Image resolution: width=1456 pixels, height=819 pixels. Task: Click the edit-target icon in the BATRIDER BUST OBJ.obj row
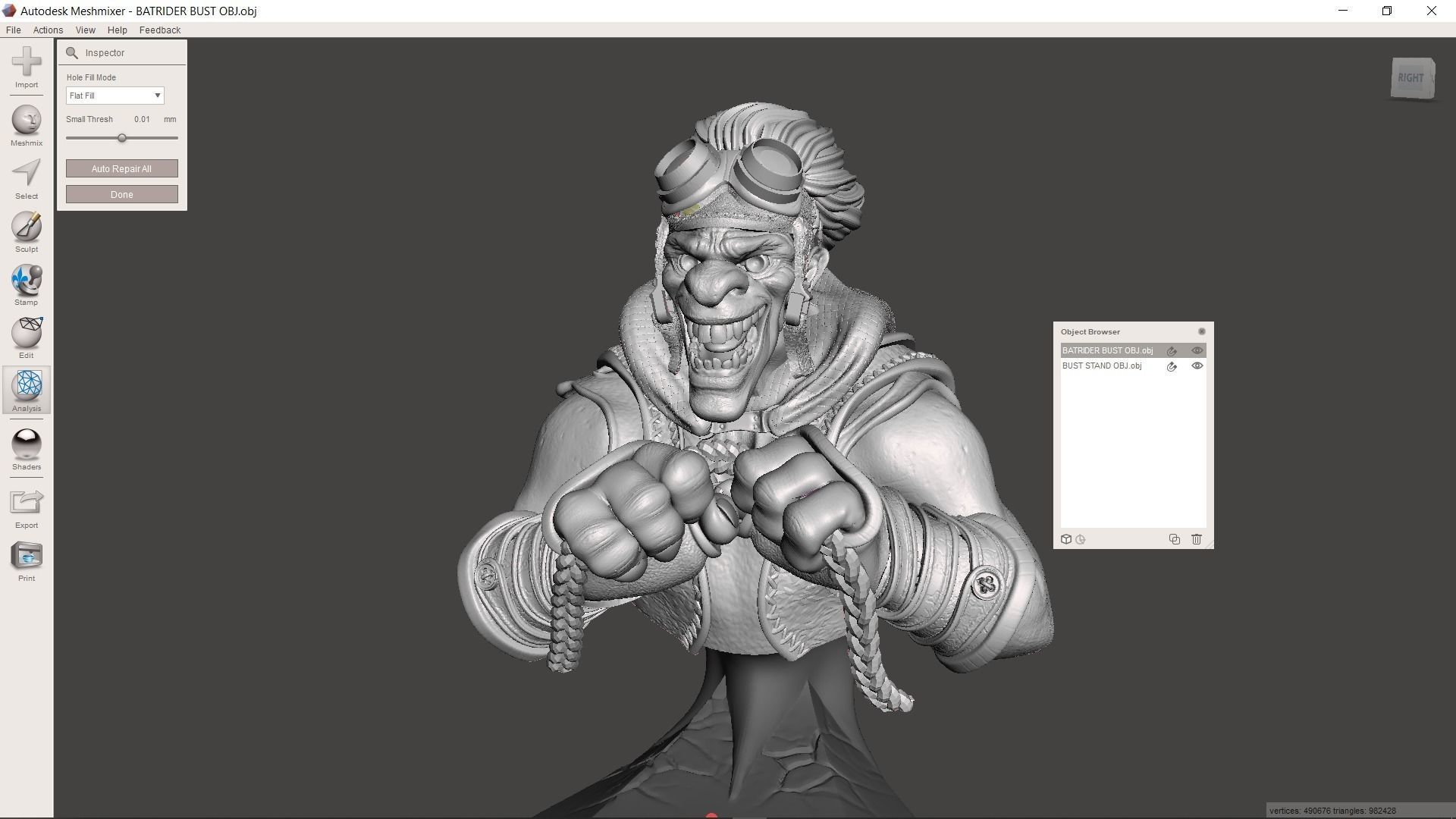pyautogui.click(x=1172, y=350)
